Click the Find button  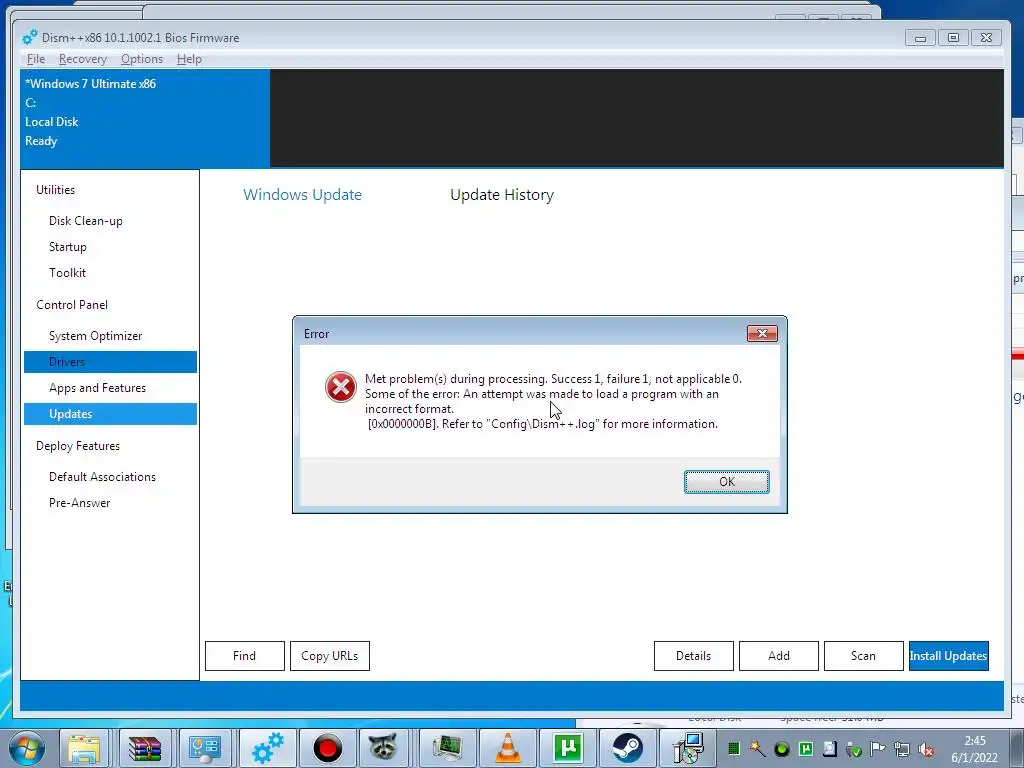(245, 656)
